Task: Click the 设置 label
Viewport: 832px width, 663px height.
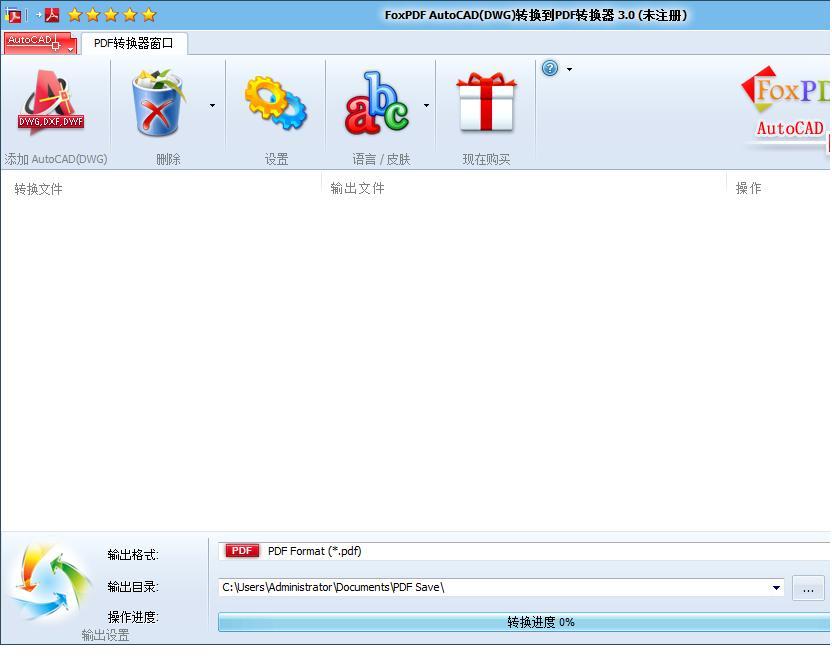Action: 276,159
